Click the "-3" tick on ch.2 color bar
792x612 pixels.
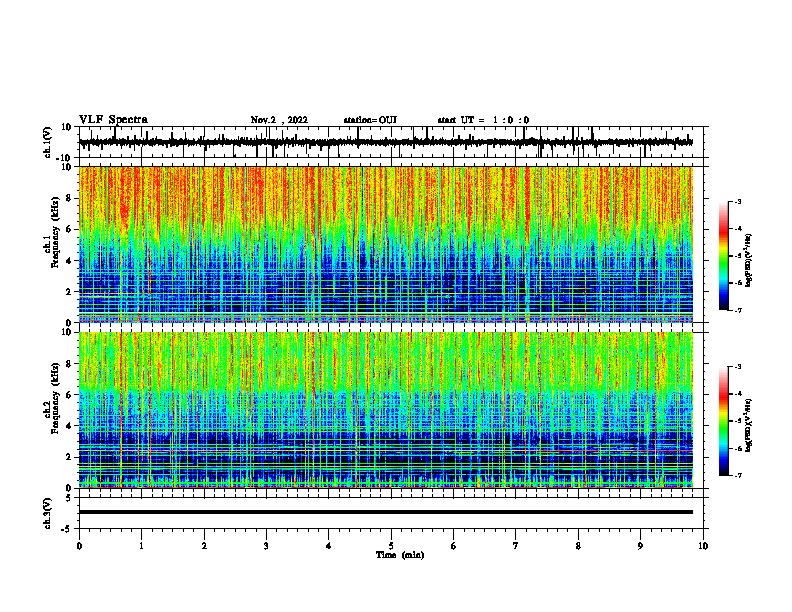click(x=737, y=367)
